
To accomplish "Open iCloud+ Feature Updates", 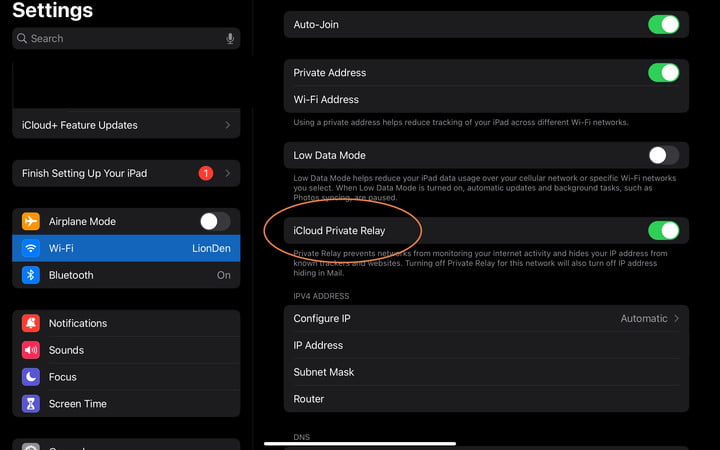I will click(x=126, y=125).
